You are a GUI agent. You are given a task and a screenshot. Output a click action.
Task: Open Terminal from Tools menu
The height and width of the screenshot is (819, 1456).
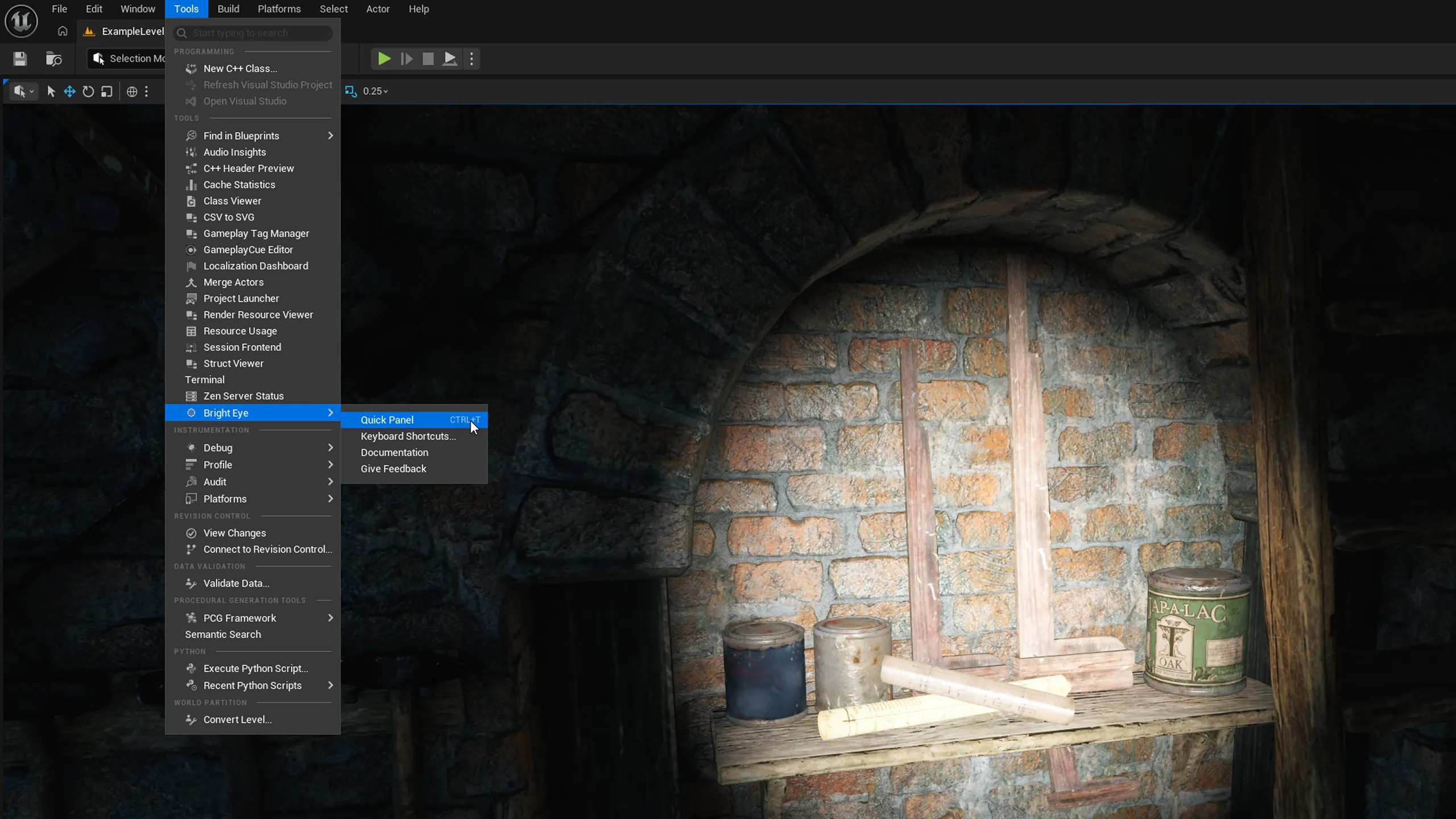[253, 380]
